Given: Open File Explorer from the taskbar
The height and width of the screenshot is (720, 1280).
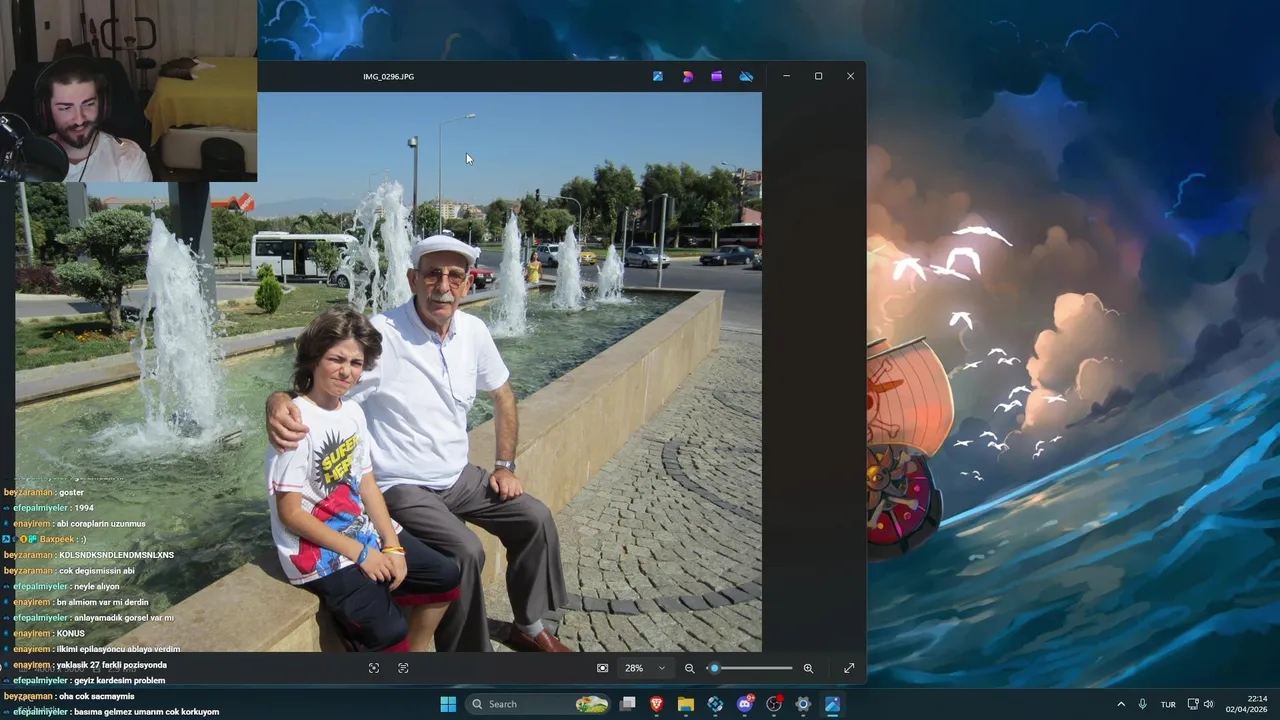Looking at the screenshot, I should tap(686, 704).
